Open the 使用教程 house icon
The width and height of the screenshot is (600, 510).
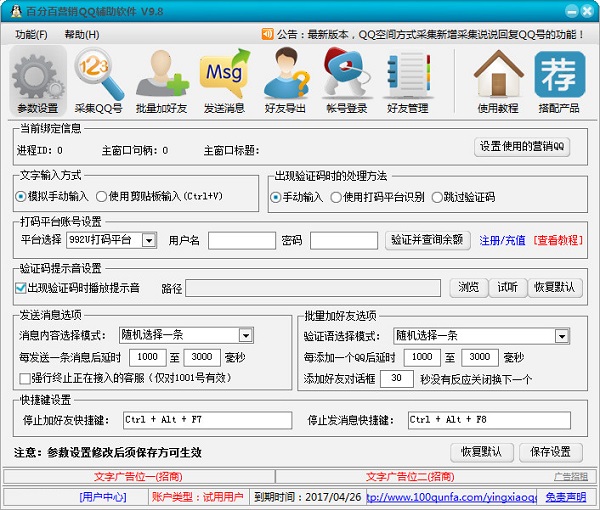point(498,81)
